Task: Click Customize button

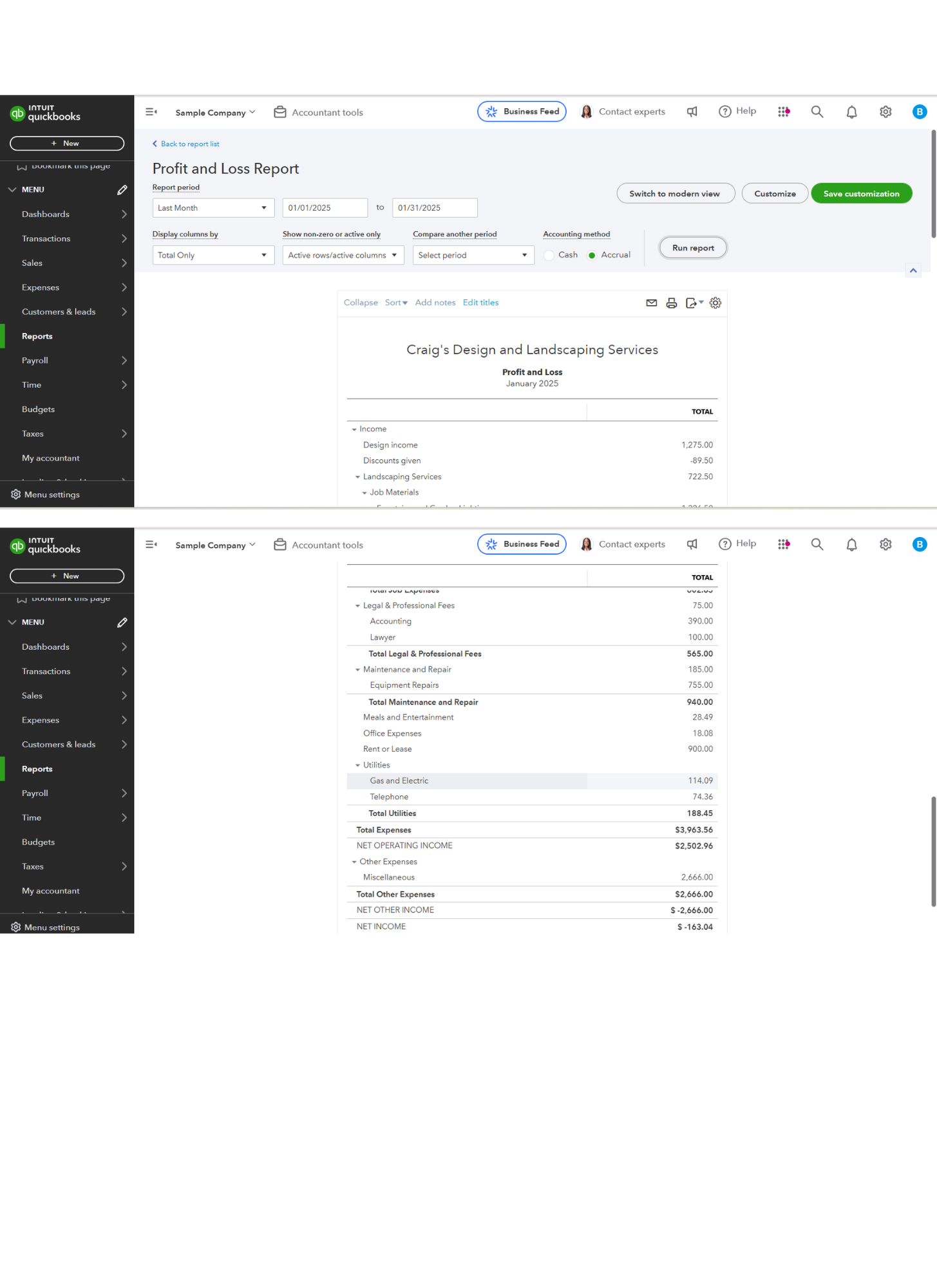Action: tap(775, 194)
